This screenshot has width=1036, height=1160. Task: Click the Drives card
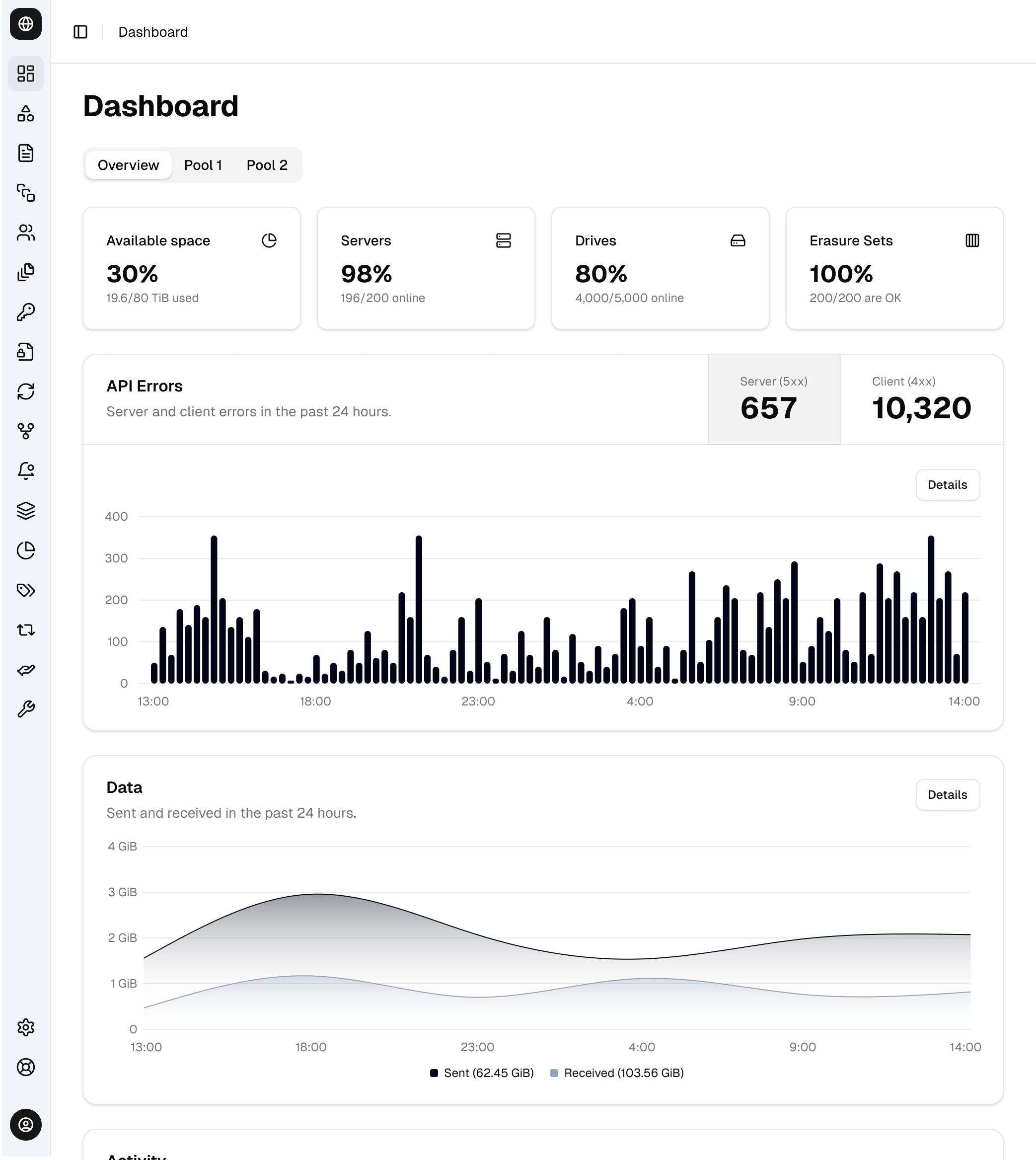click(x=661, y=268)
